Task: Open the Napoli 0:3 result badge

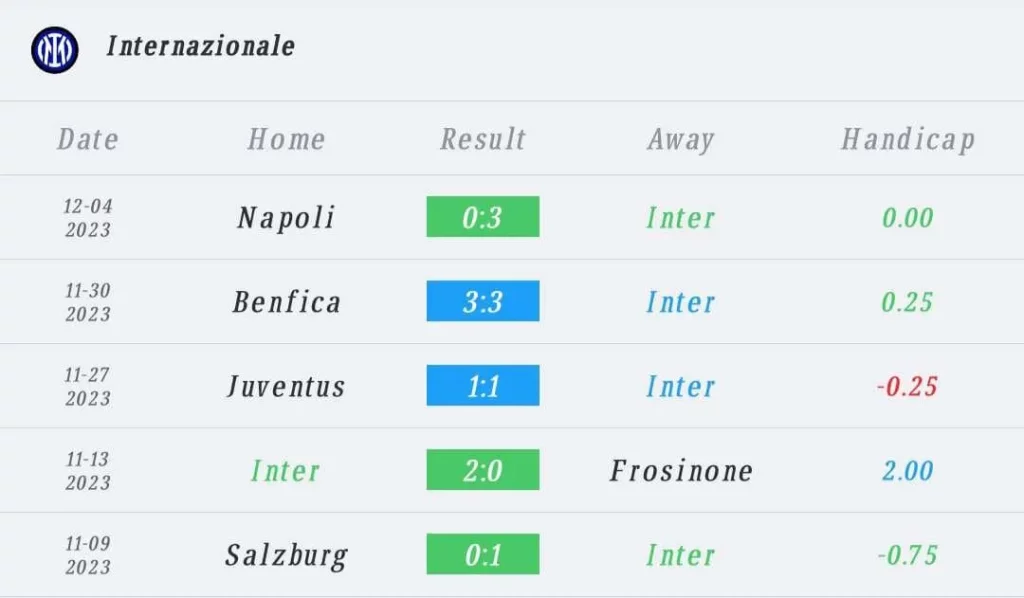Action: [483, 217]
